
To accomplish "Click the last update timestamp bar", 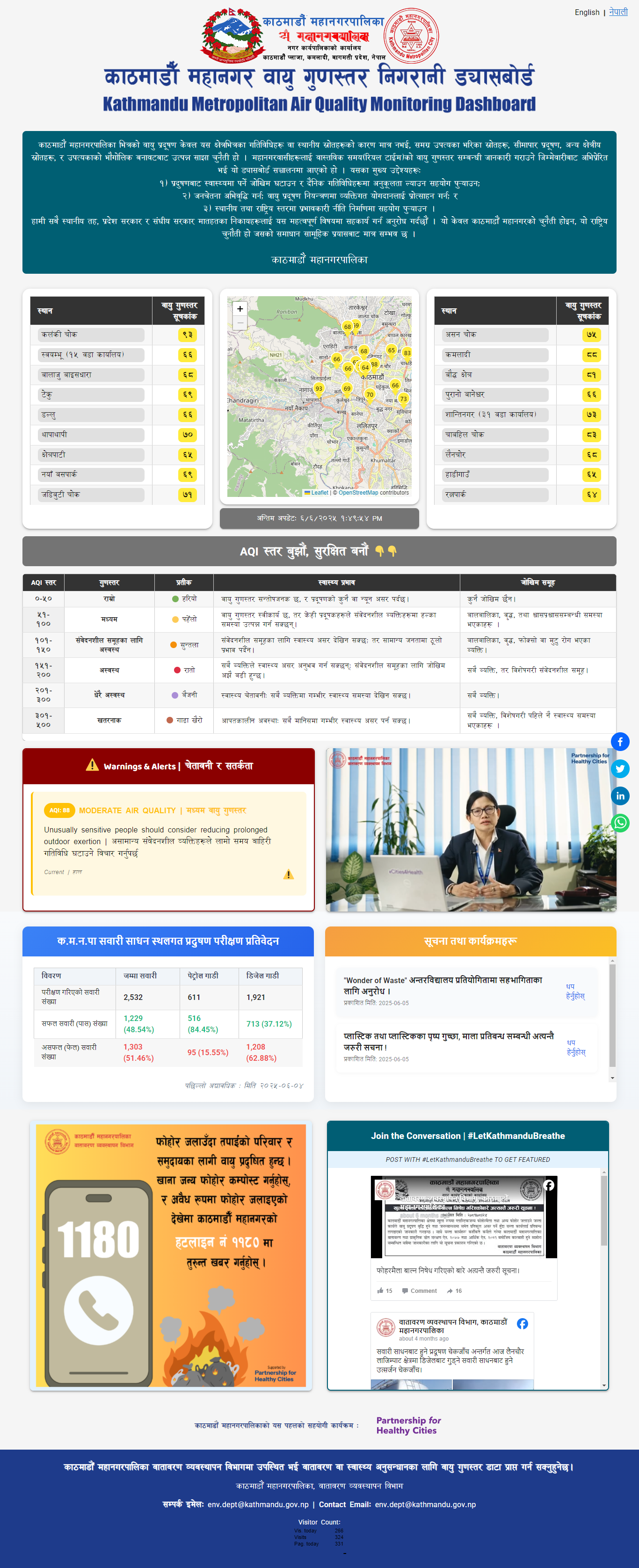I will coord(319,518).
